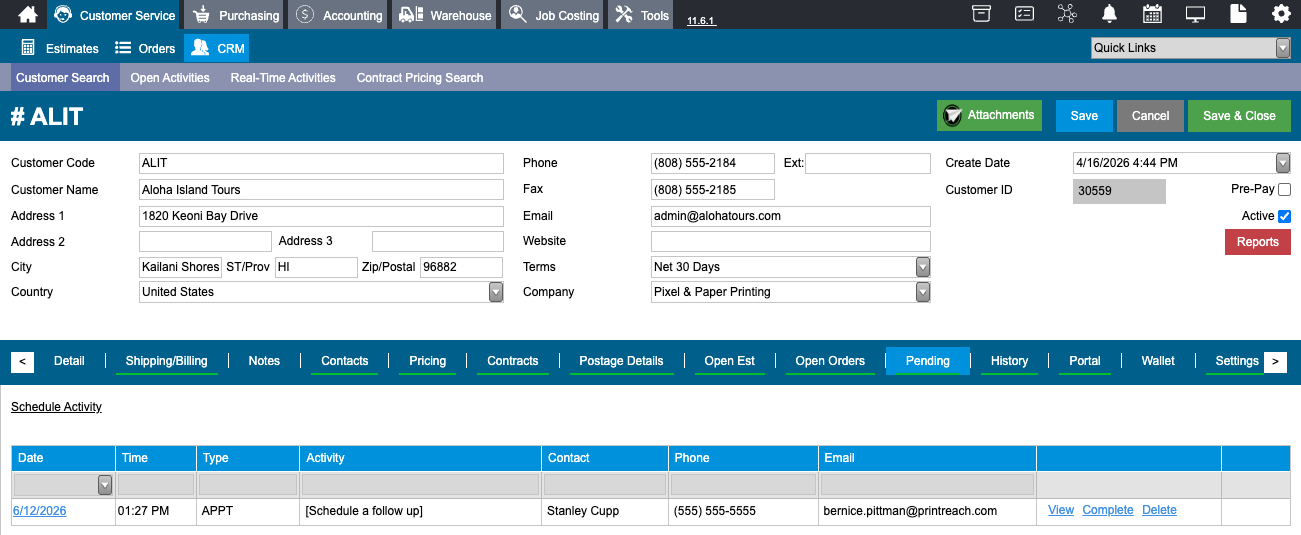Click the archive box icon in top bar
The image size is (1301, 535).
point(982,14)
